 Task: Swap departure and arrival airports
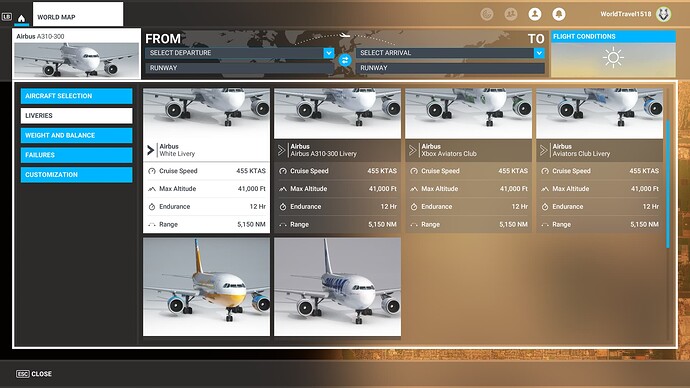(345, 60)
